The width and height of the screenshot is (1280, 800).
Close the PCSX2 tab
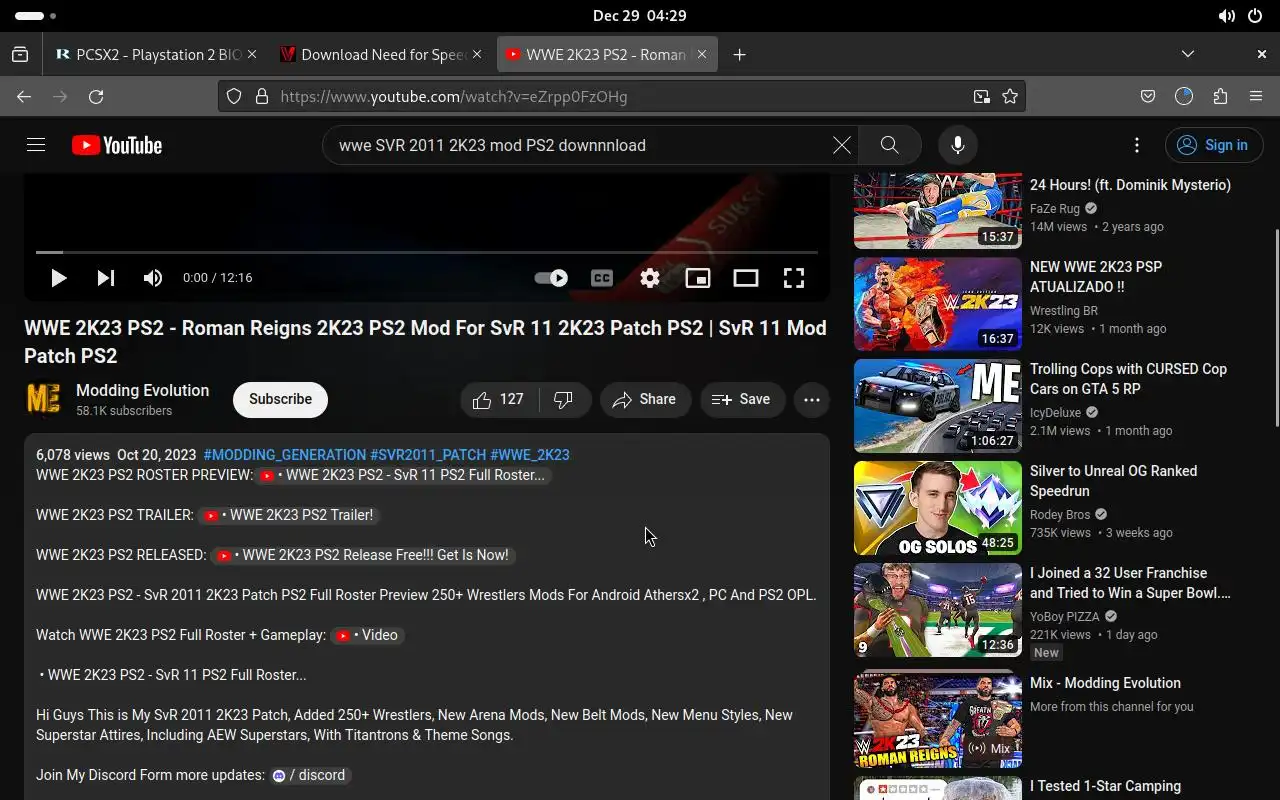click(x=251, y=55)
